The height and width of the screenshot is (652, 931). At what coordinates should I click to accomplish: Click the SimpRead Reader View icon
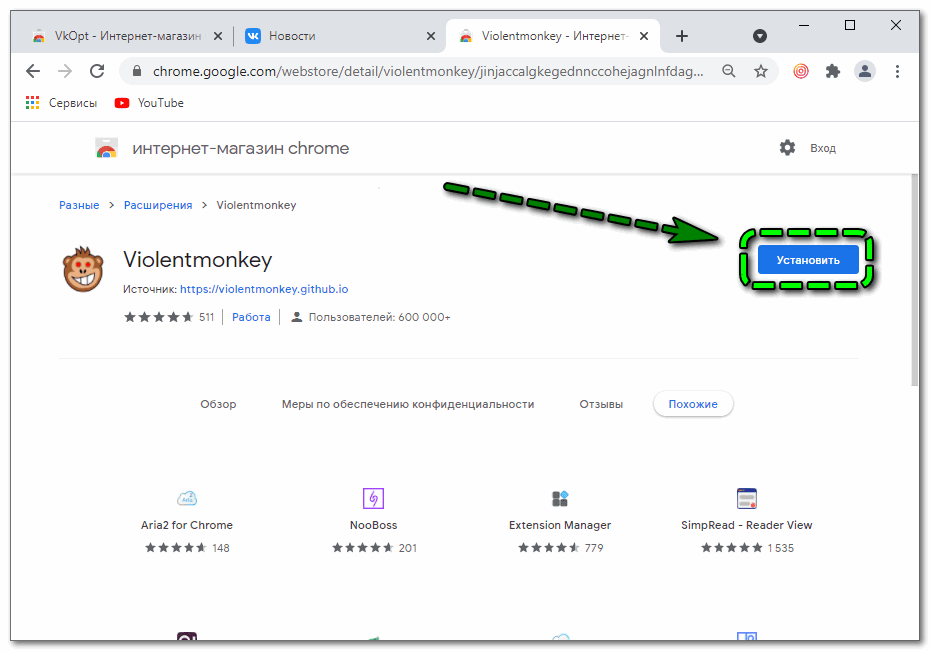[746, 498]
